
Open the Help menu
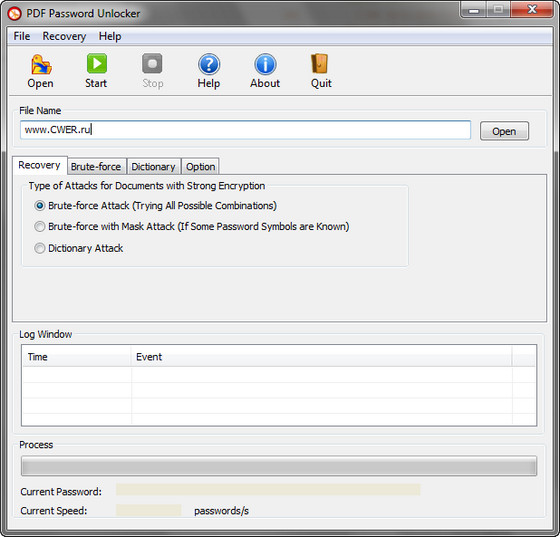pos(110,36)
